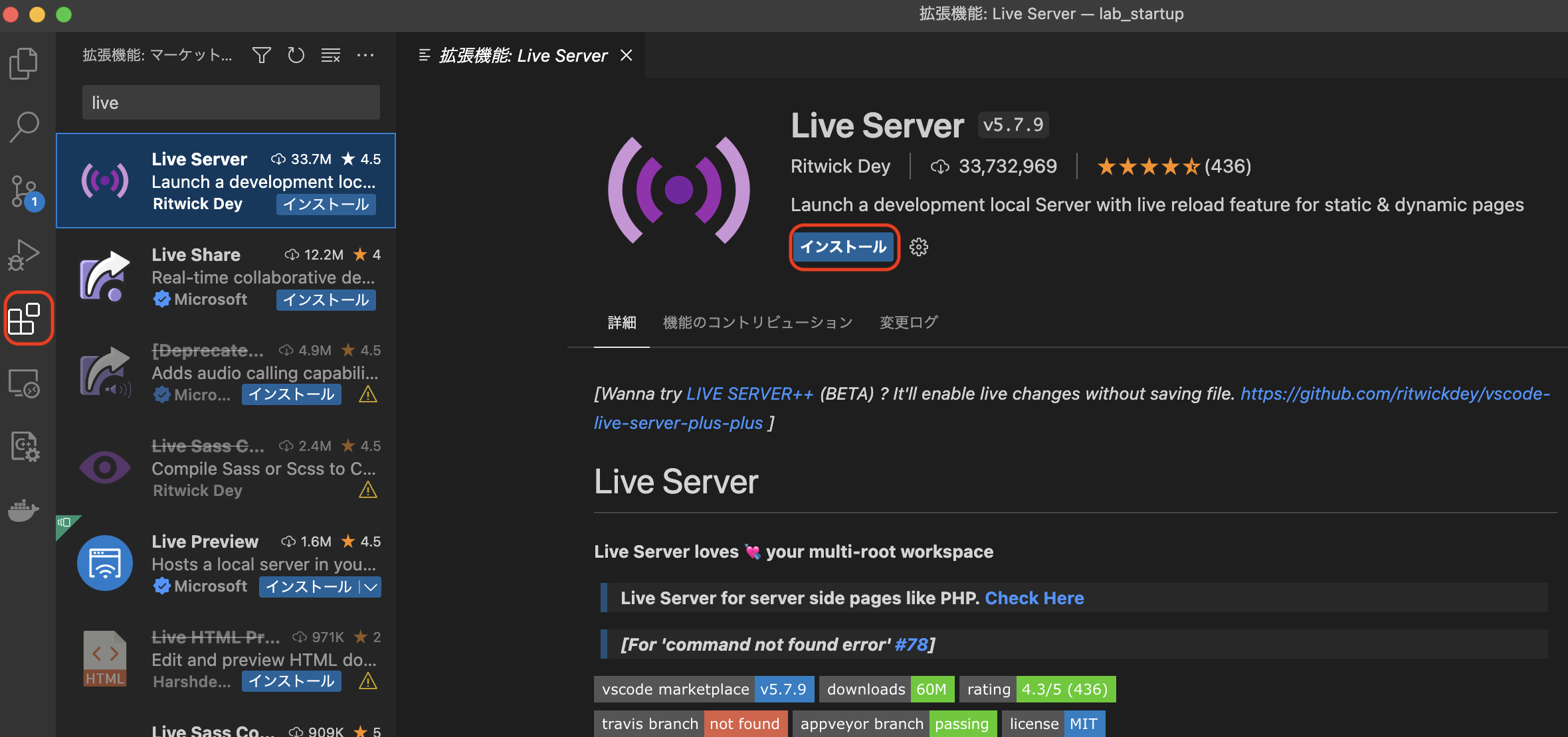The width and height of the screenshot is (1568, 737).
Task: Open Source Control view with badge
Action: click(27, 192)
